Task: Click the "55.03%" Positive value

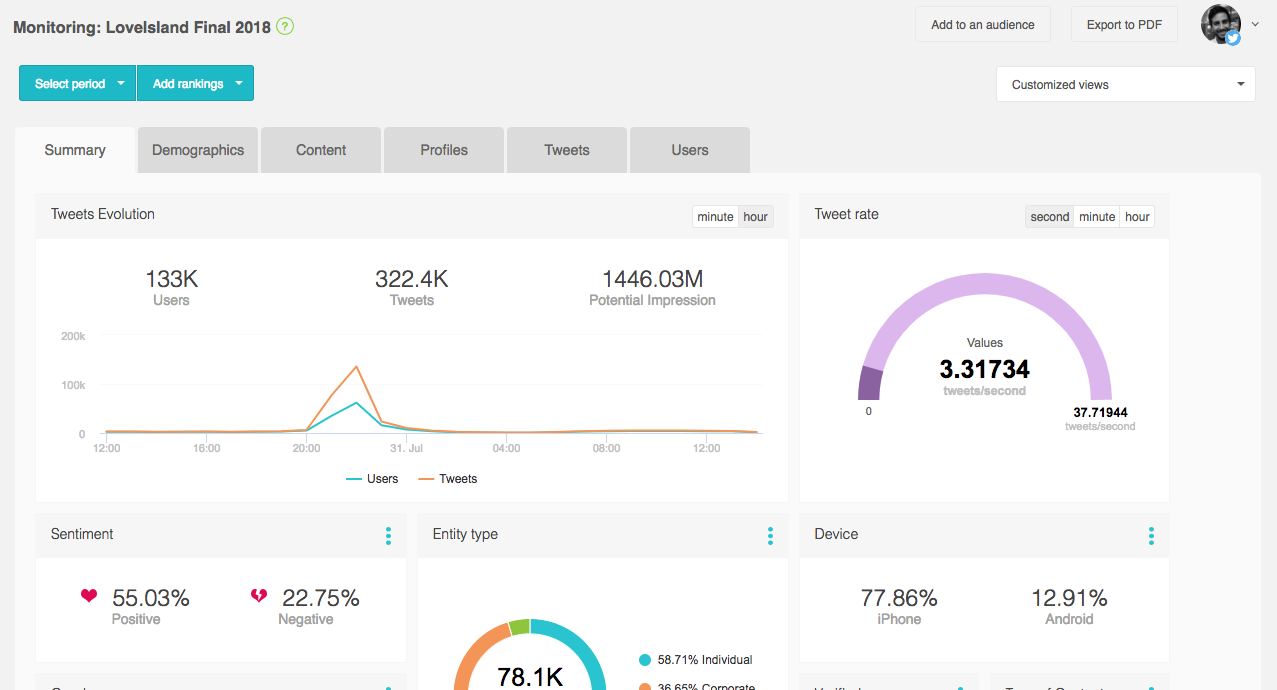Action: (x=151, y=598)
